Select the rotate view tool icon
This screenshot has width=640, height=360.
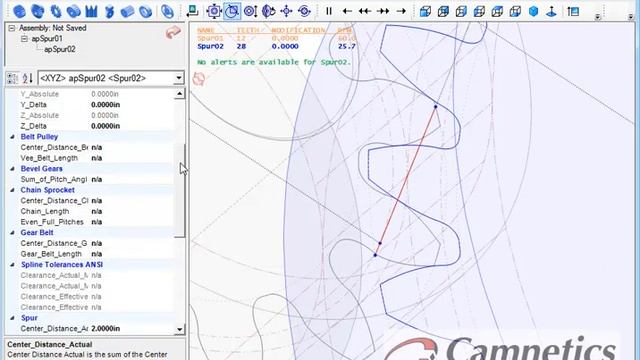268,11
